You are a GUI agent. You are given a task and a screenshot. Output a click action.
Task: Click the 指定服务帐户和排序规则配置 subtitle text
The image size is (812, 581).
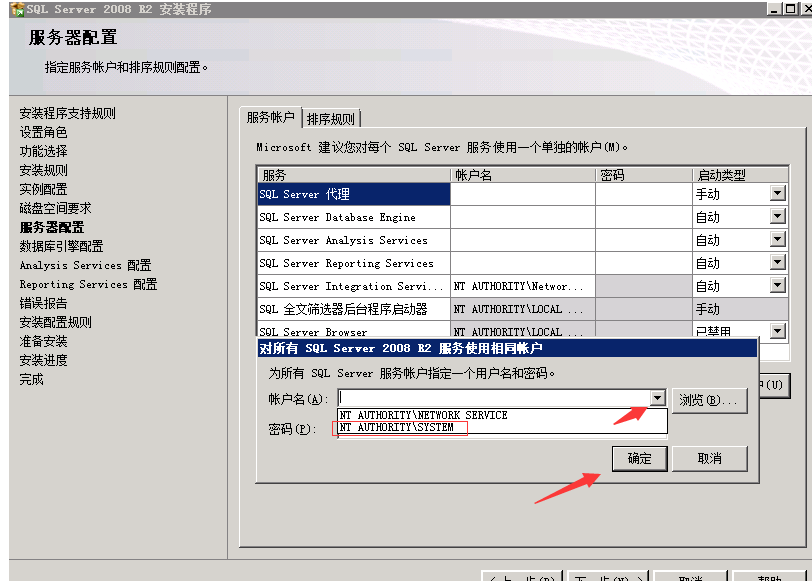126,67
